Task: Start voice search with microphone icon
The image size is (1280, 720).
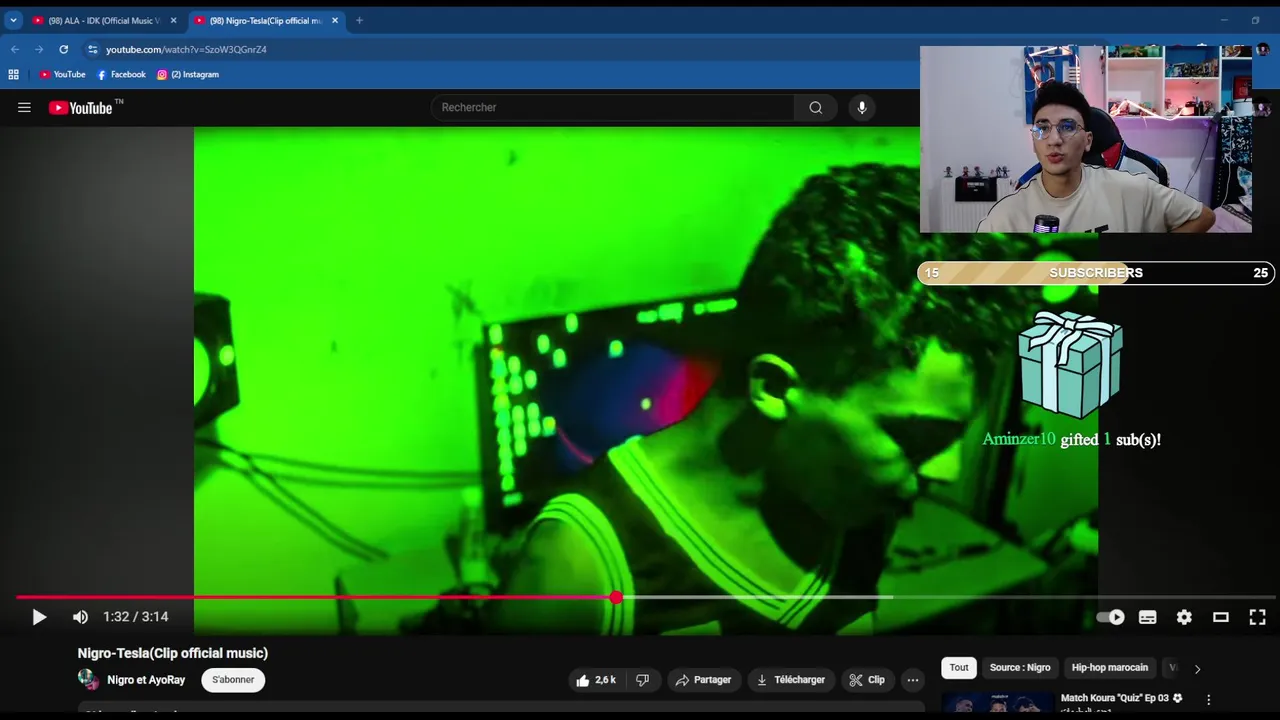Action: pos(861,108)
